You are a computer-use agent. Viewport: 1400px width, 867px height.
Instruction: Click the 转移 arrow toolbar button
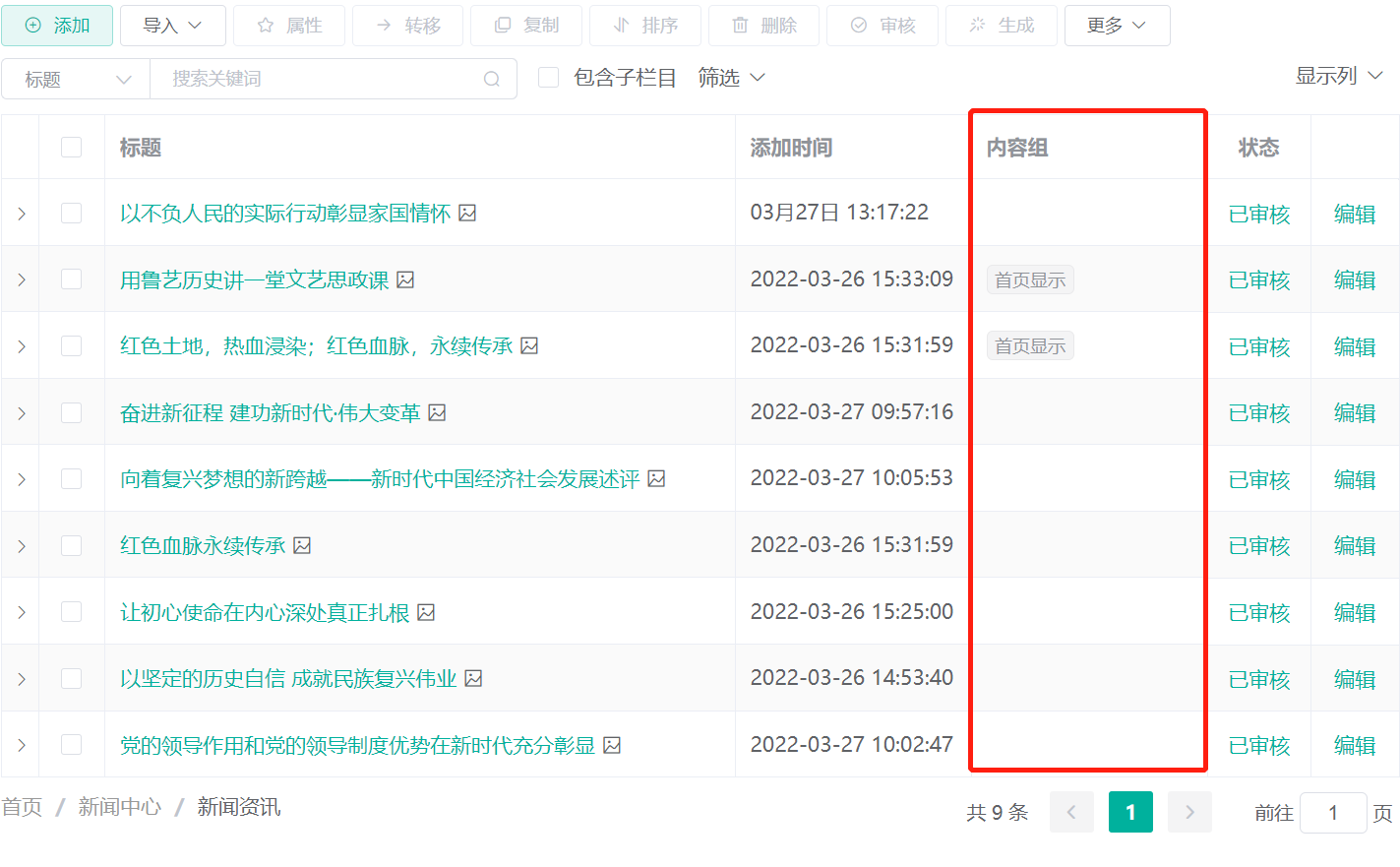point(408,26)
